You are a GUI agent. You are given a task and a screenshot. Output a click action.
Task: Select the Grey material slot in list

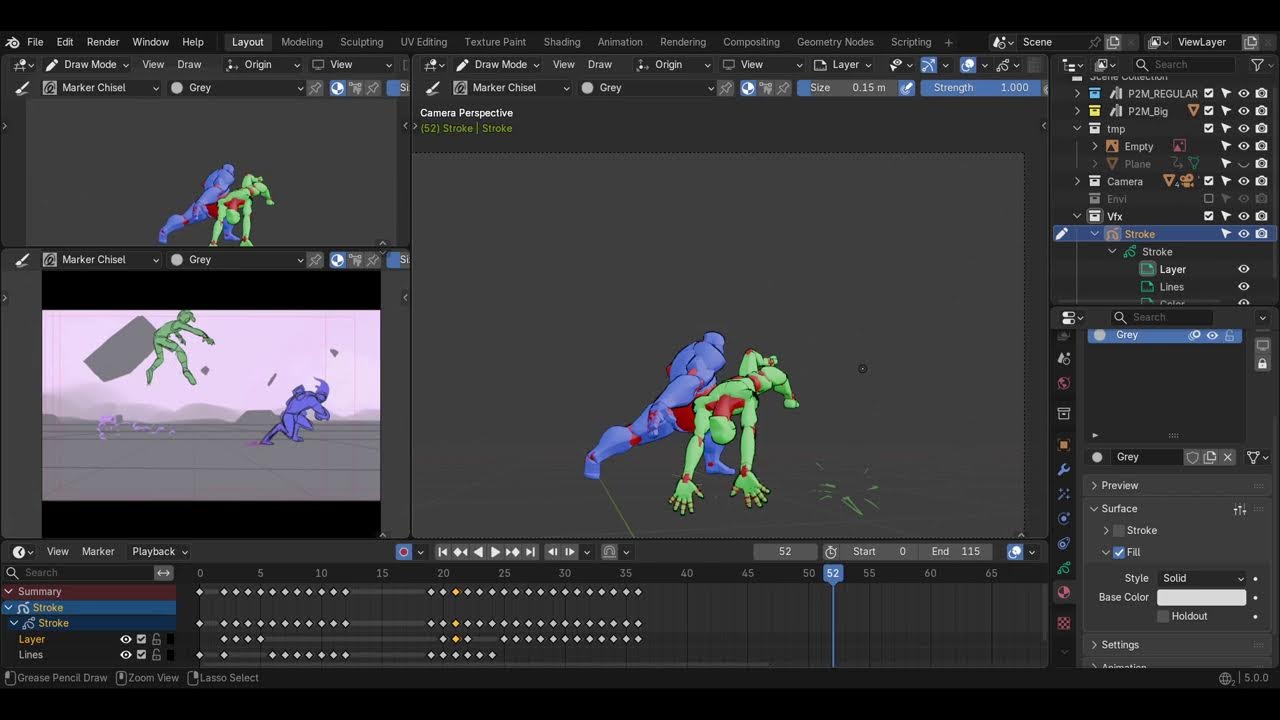click(1165, 335)
